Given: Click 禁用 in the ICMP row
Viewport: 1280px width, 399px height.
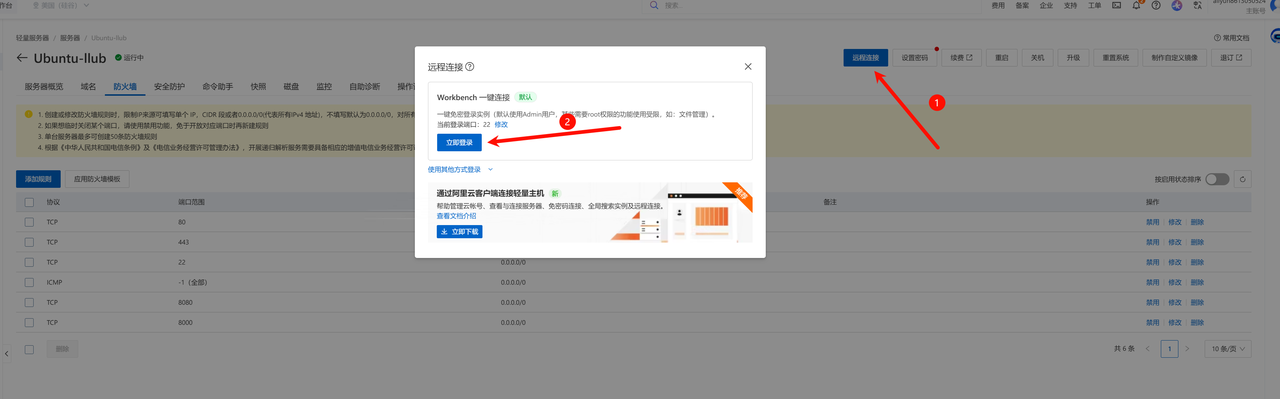Looking at the screenshot, I should [x=1153, y=282].
